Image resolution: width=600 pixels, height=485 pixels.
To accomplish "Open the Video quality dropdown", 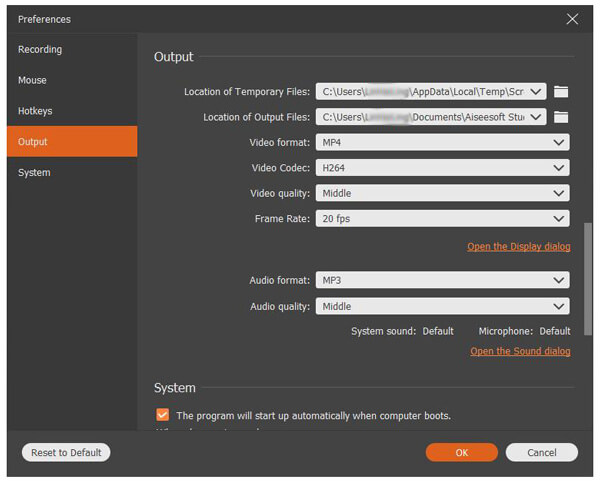I will pos(442,193).
